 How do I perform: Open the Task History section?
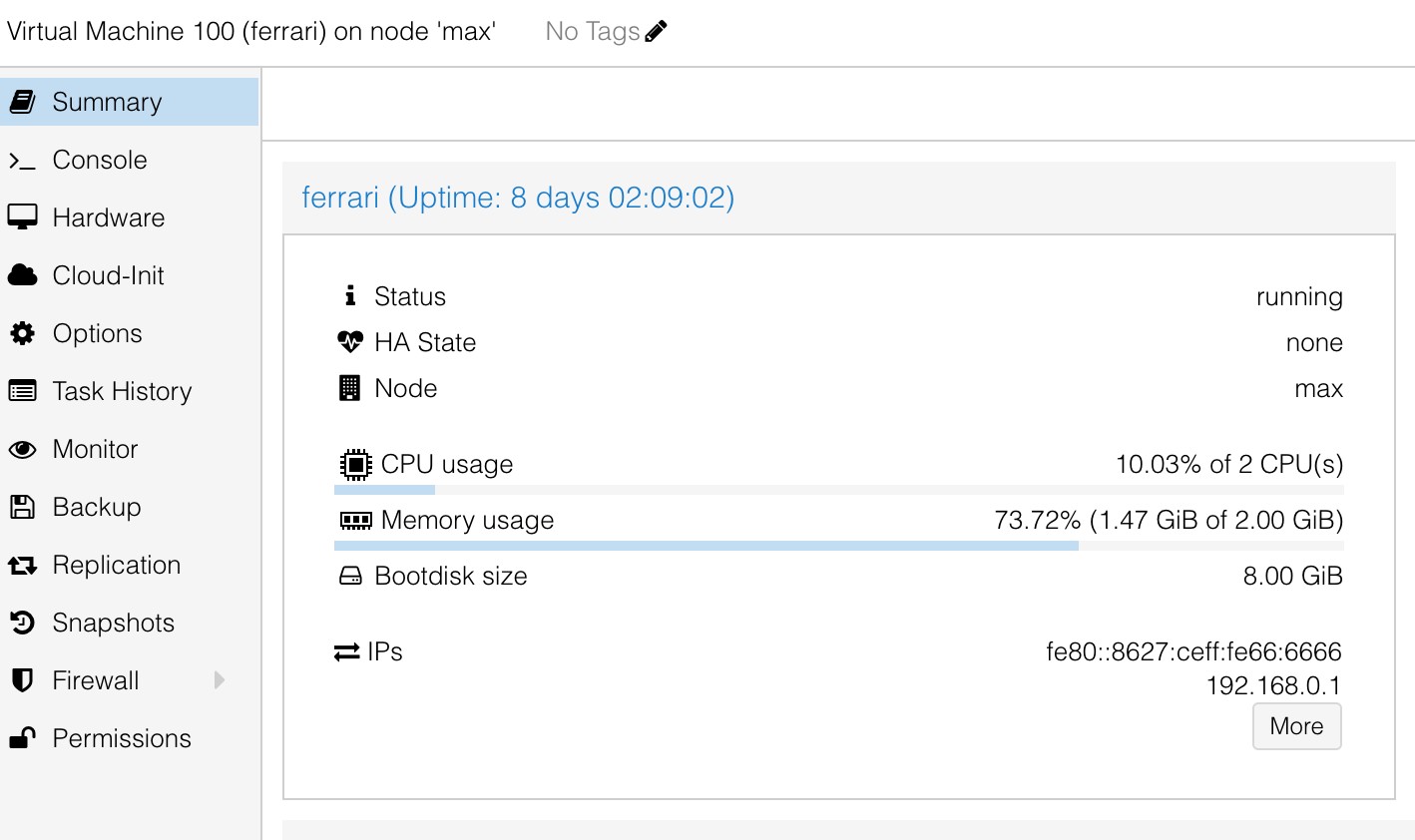coord(122,391)
